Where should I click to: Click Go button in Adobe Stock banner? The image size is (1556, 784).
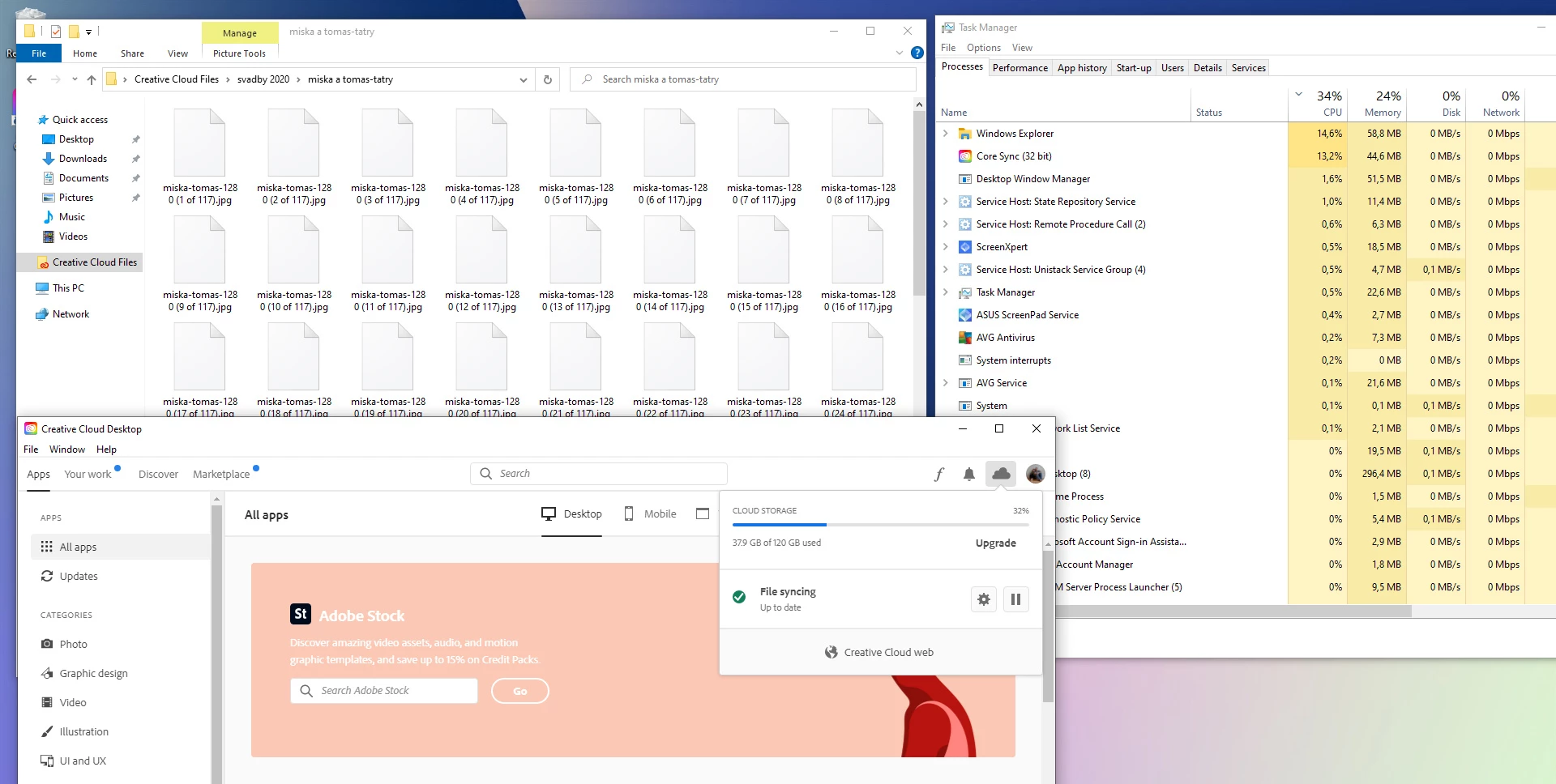click(x=520, y=691)
